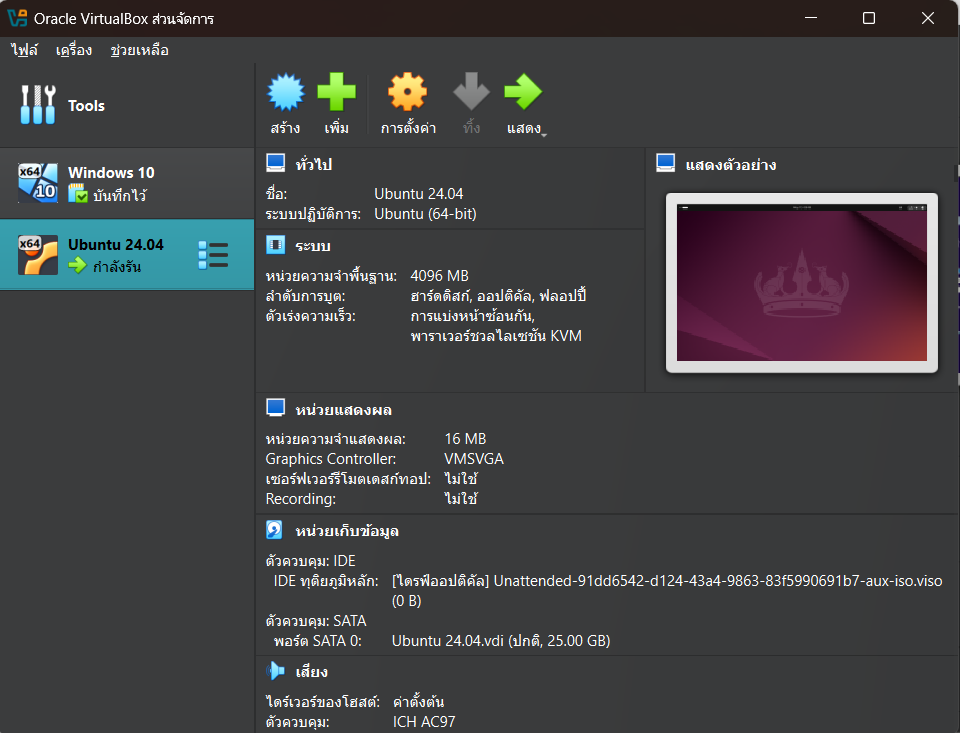Open the ไฟล์ (File) menu

24,50
